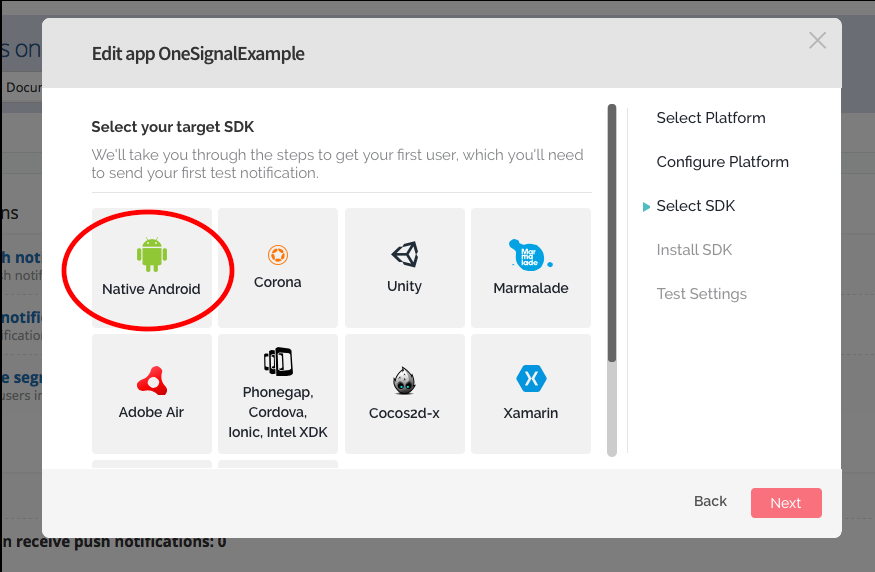Image resolution: width=875 pixels, height=572 pixels.
Task: Click the Back button
Action: (x=710, y=502)
